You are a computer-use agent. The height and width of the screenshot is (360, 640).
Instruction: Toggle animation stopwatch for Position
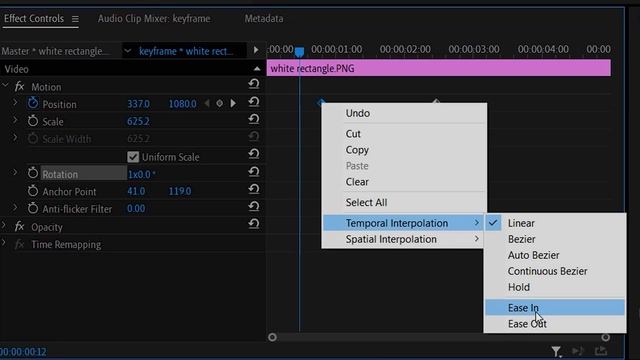click(x=33, y=103)
